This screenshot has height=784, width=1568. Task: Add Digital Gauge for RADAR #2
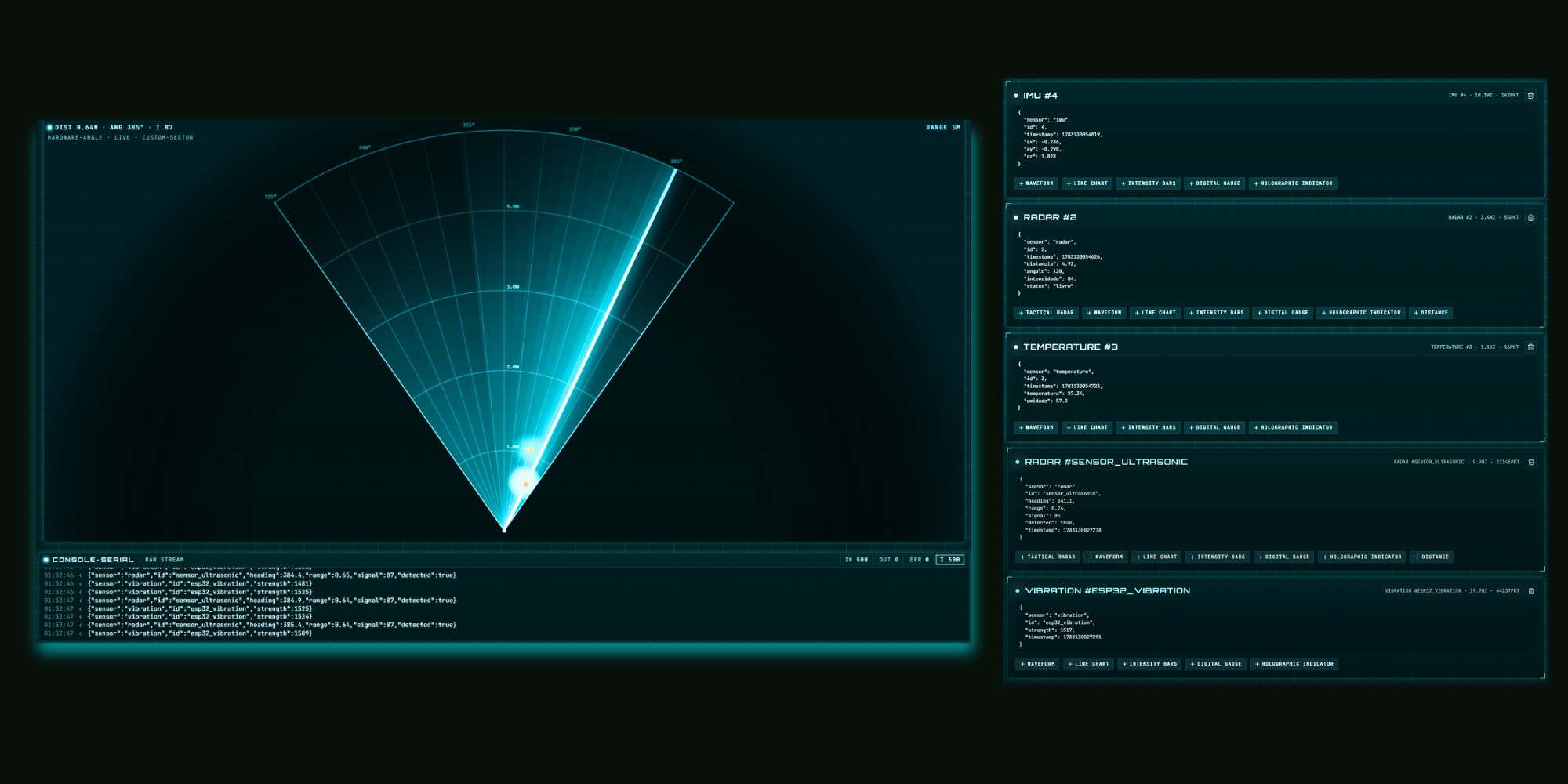coord(1283,313)
